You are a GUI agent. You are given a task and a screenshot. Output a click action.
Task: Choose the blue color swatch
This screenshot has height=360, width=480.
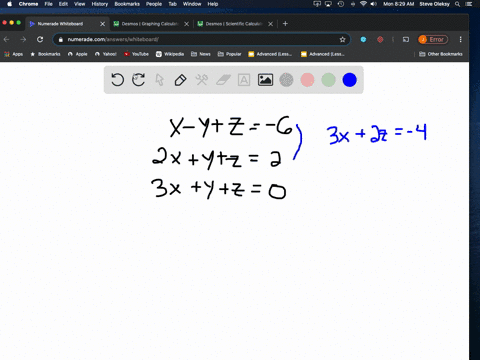click(350, 80)
